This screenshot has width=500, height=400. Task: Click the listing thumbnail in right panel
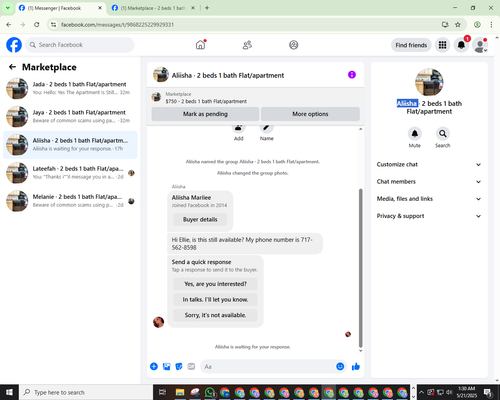tap(429, 82)
